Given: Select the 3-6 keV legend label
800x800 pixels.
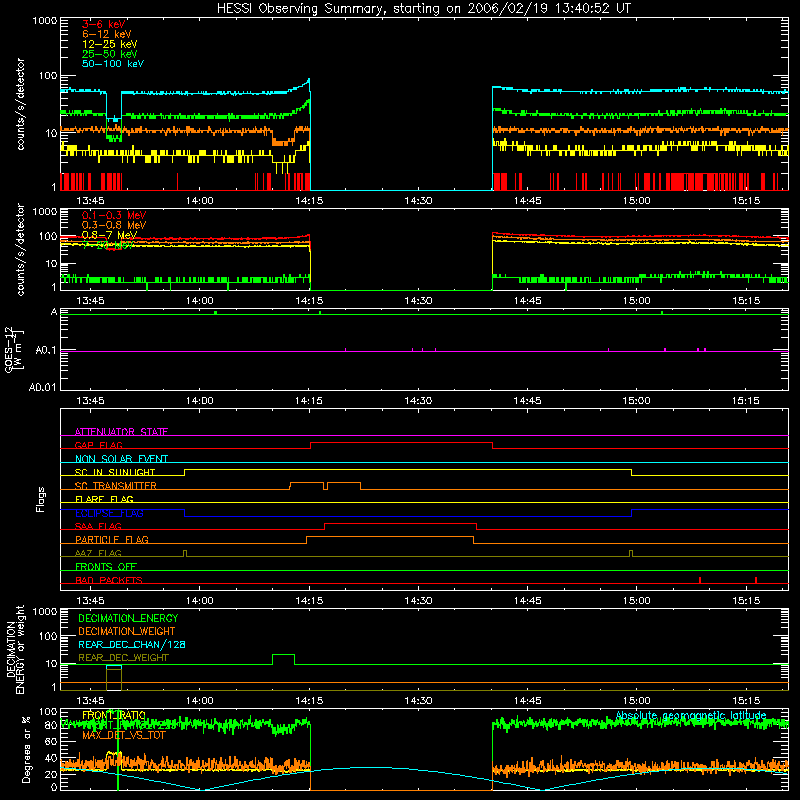Looking at the screenshot, I should (104, 24).
